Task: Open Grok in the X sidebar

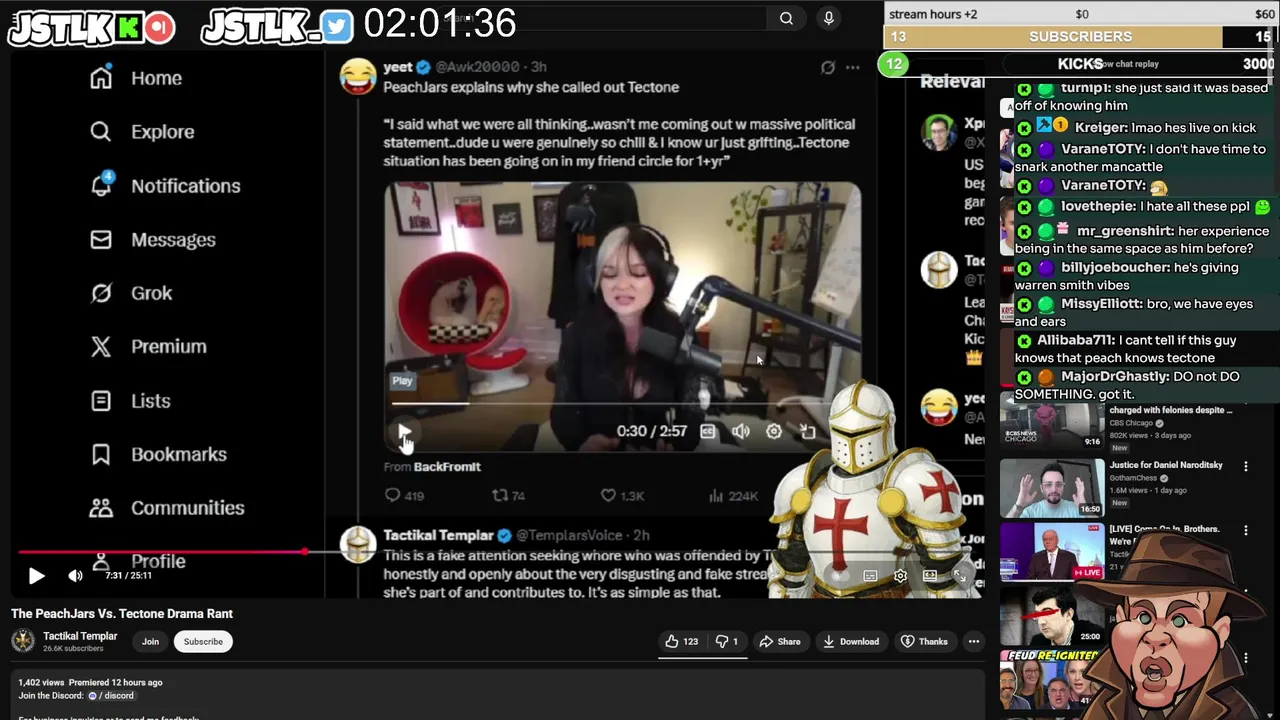Action: coord(131,293)
